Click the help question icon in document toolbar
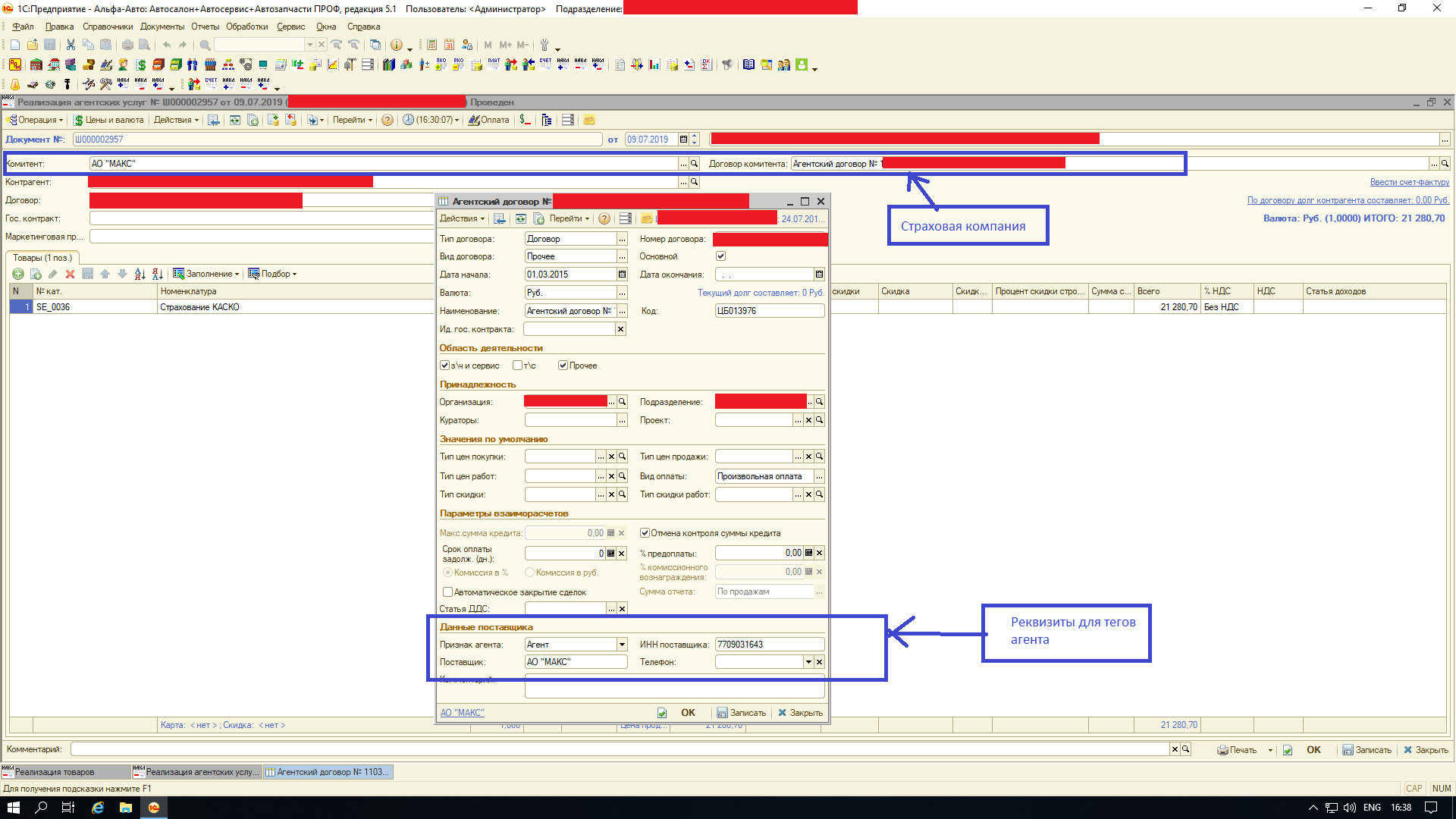This screenshot has width=1456, height=819. 388,120
